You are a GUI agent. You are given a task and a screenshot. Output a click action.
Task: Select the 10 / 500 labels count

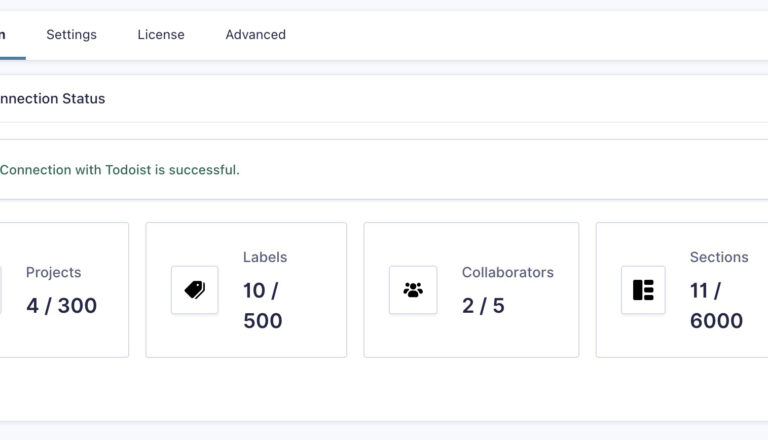click(x=262, y=305)
